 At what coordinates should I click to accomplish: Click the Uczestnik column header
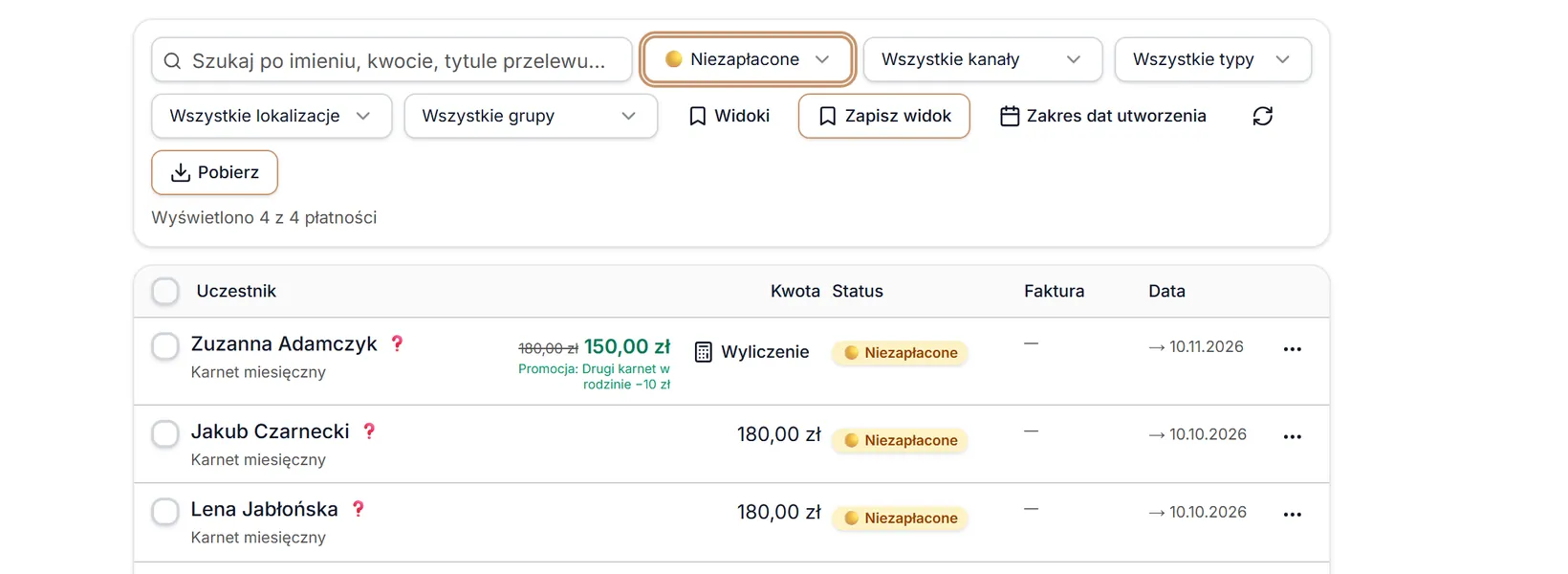pyautogui.click(x=236, y=291)
